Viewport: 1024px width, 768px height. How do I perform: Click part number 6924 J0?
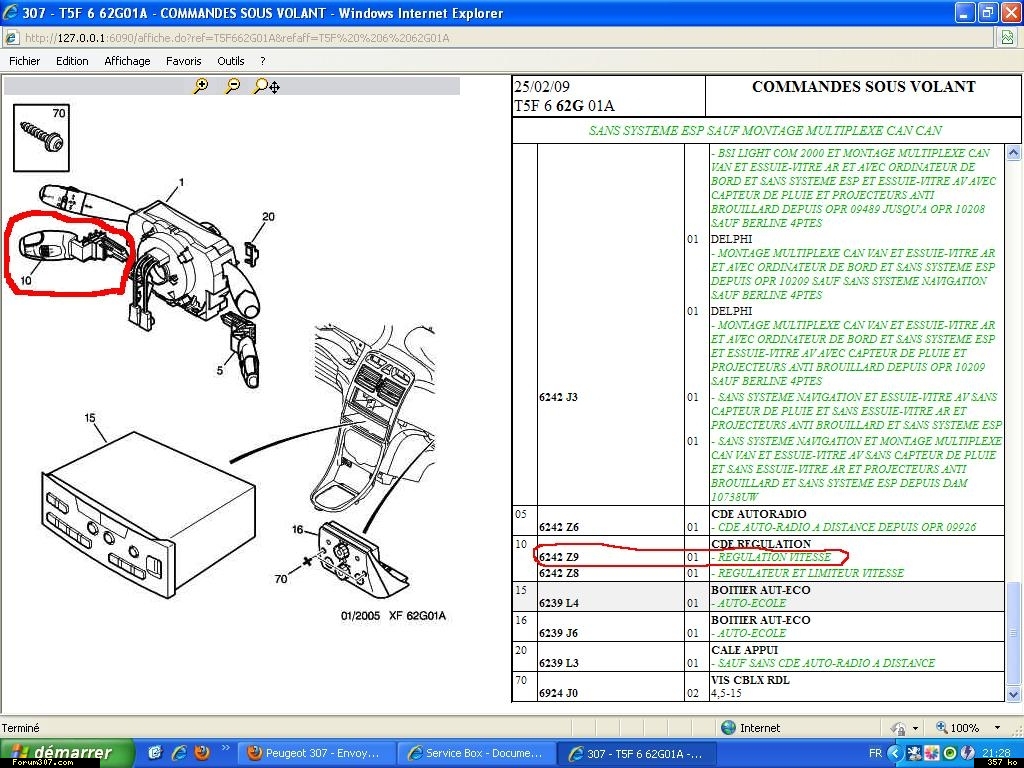click(558, 693)
